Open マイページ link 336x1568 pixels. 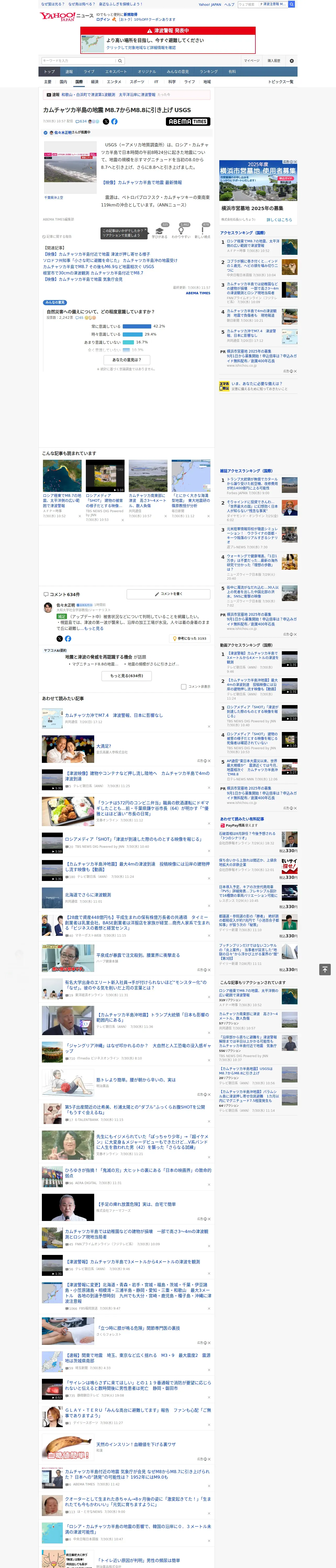252,61
